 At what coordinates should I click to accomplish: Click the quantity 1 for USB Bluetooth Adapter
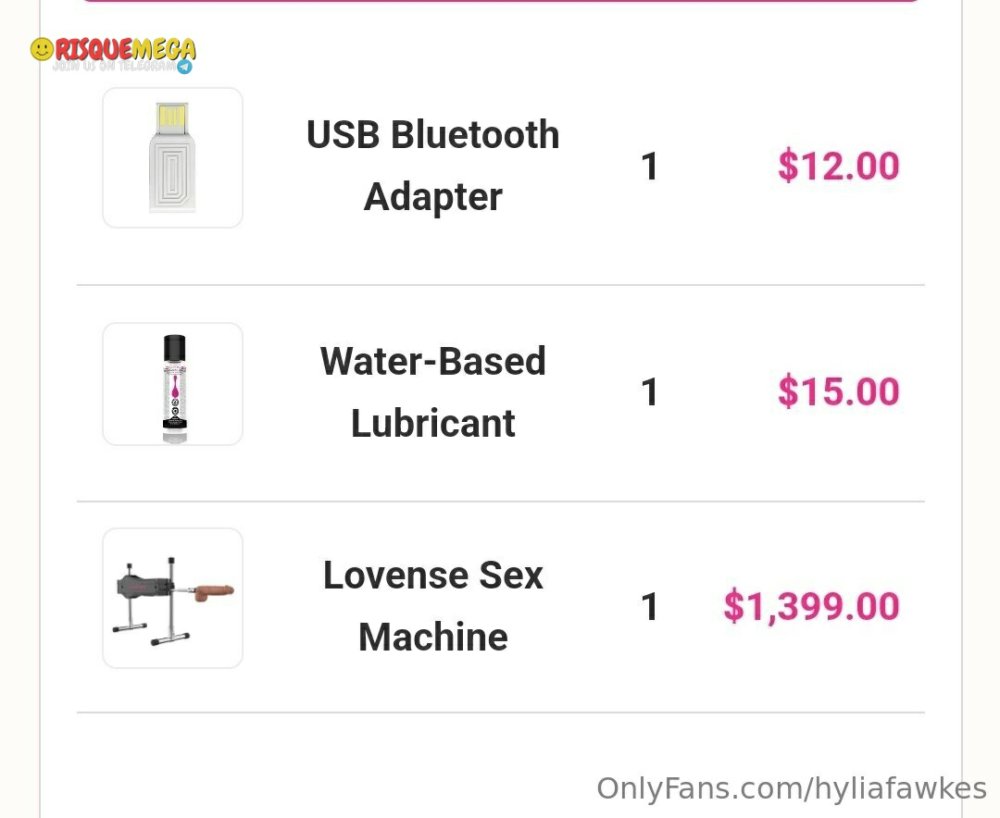coord(649,166)
